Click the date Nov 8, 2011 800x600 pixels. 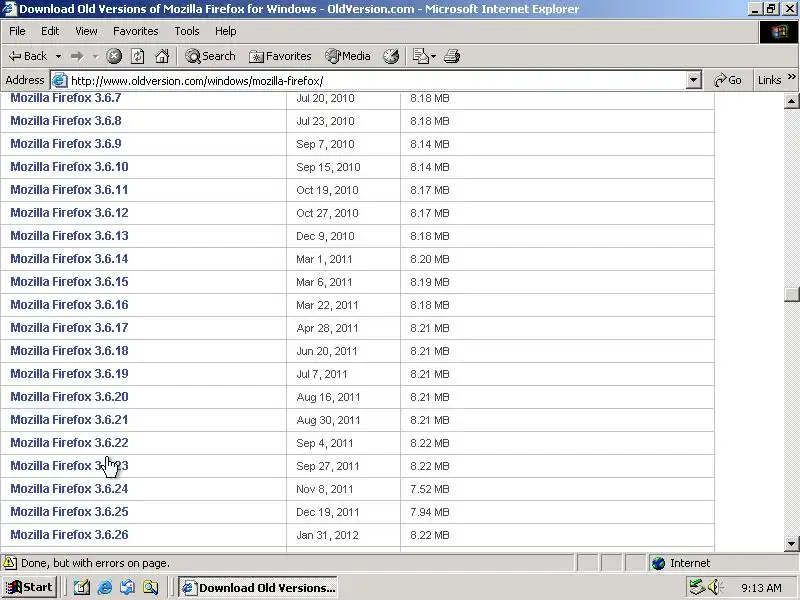click(x=324, y=489)
